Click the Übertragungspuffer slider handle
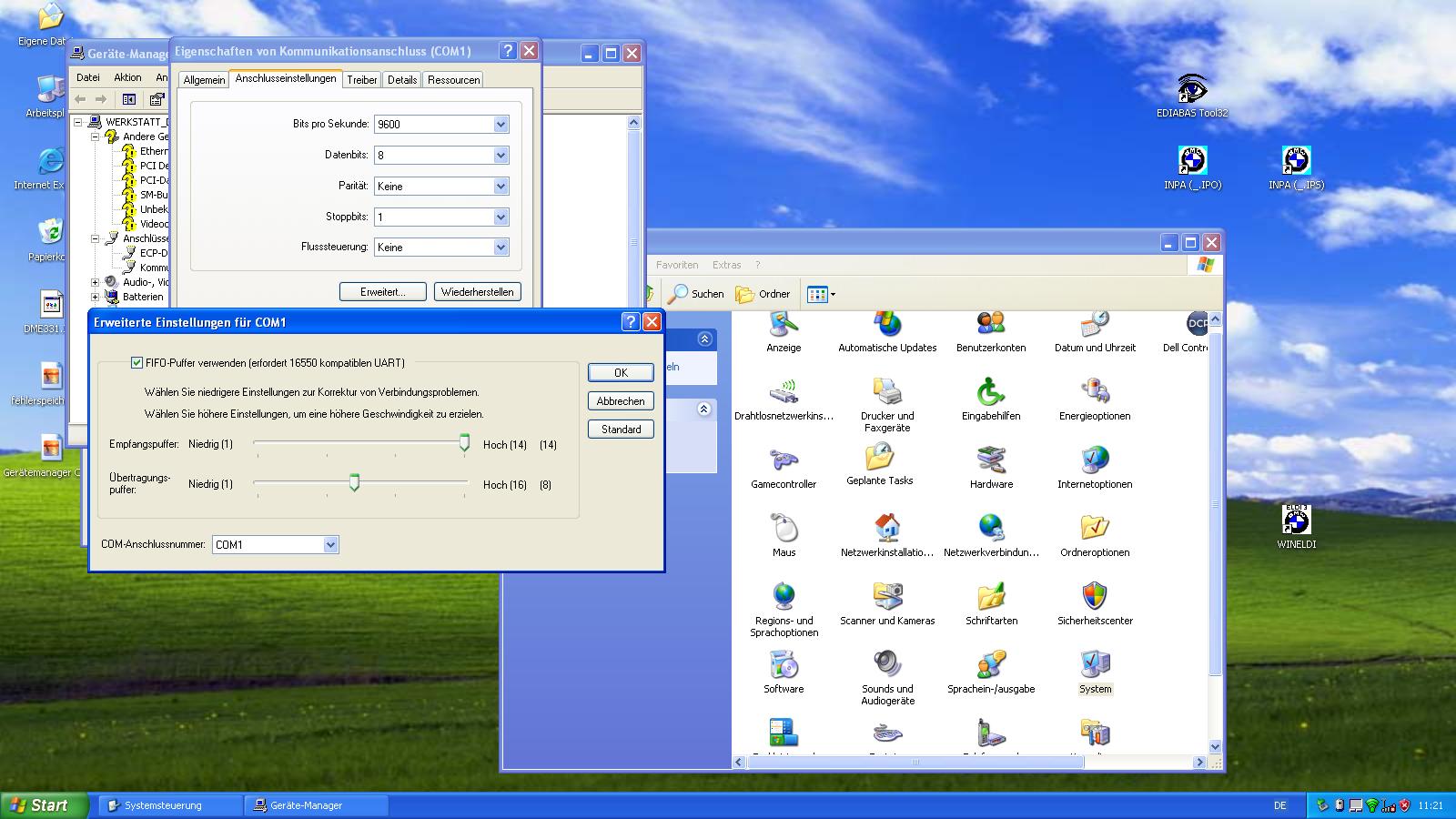Viewport: 1456px width, 819px height. coord(354,482)
